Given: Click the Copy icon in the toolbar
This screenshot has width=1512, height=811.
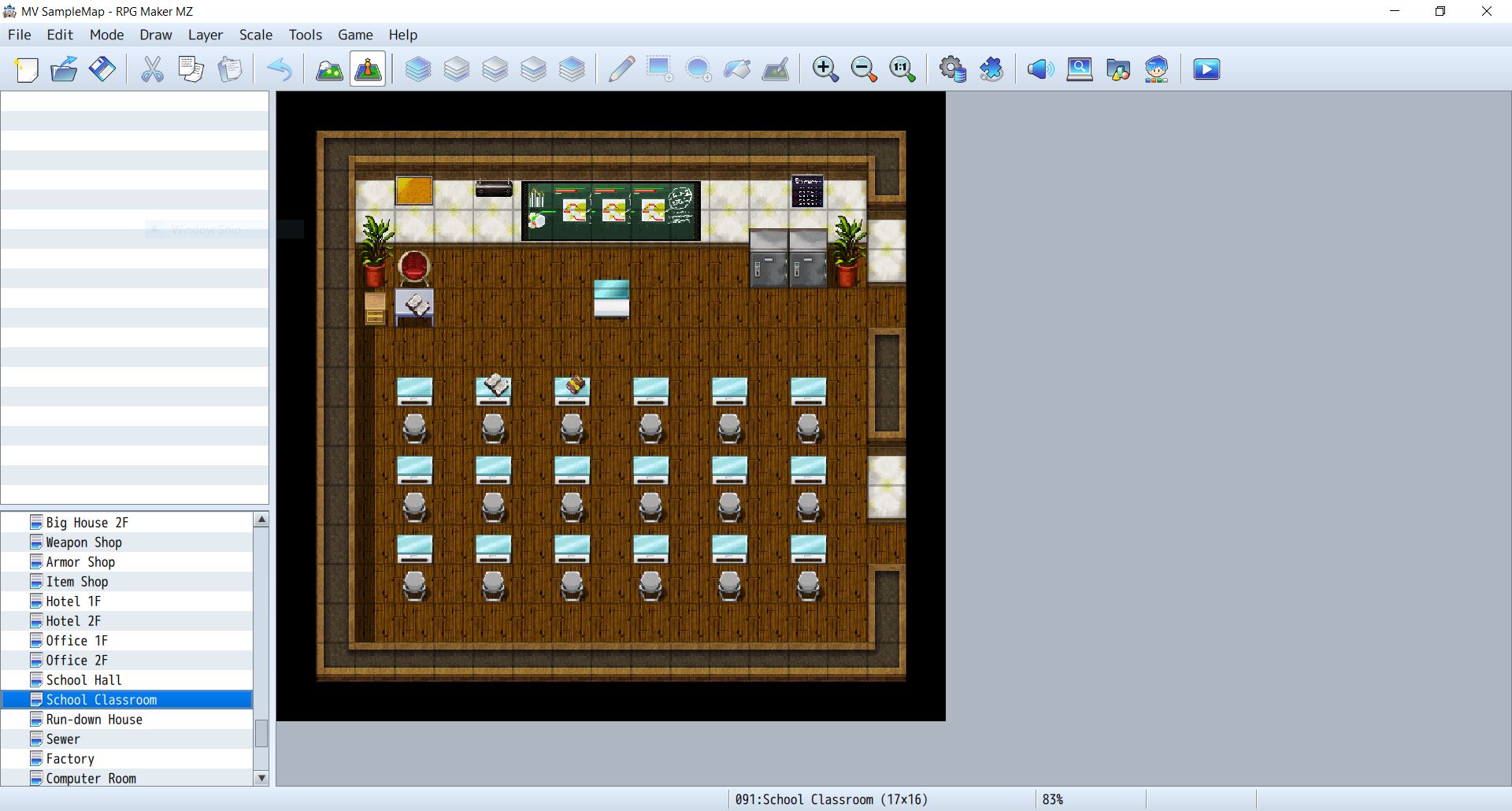Looking at the screenshot, I should tap(191, 69).
